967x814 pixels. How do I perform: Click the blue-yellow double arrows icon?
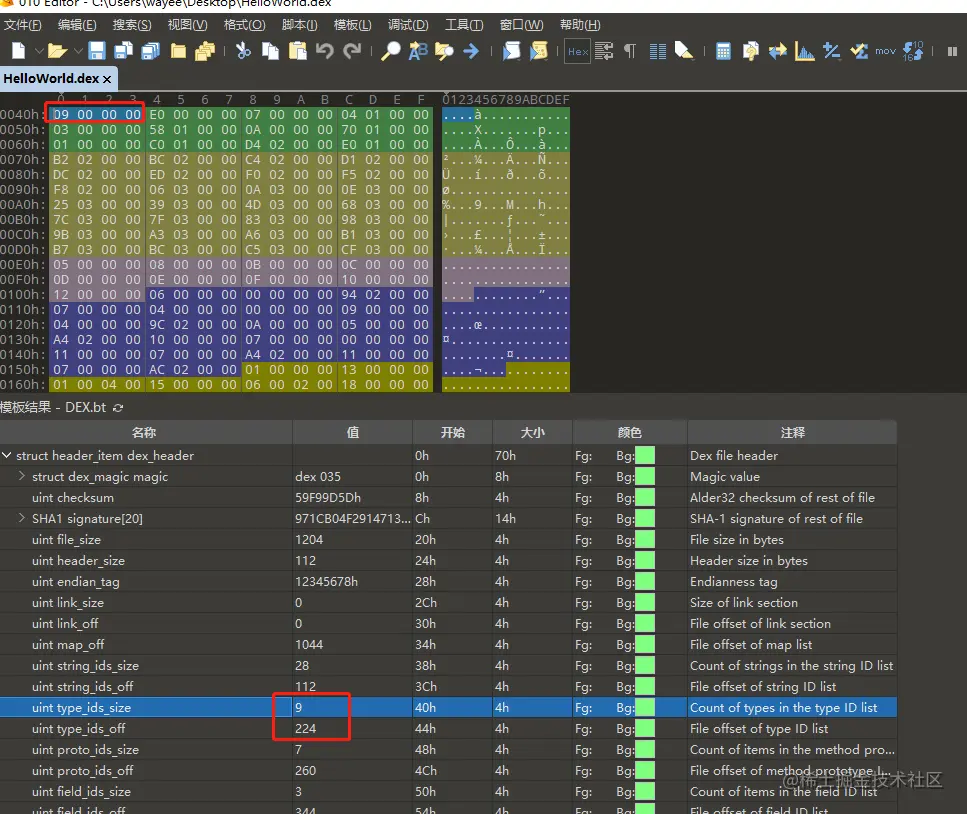(x=778, y=51)
